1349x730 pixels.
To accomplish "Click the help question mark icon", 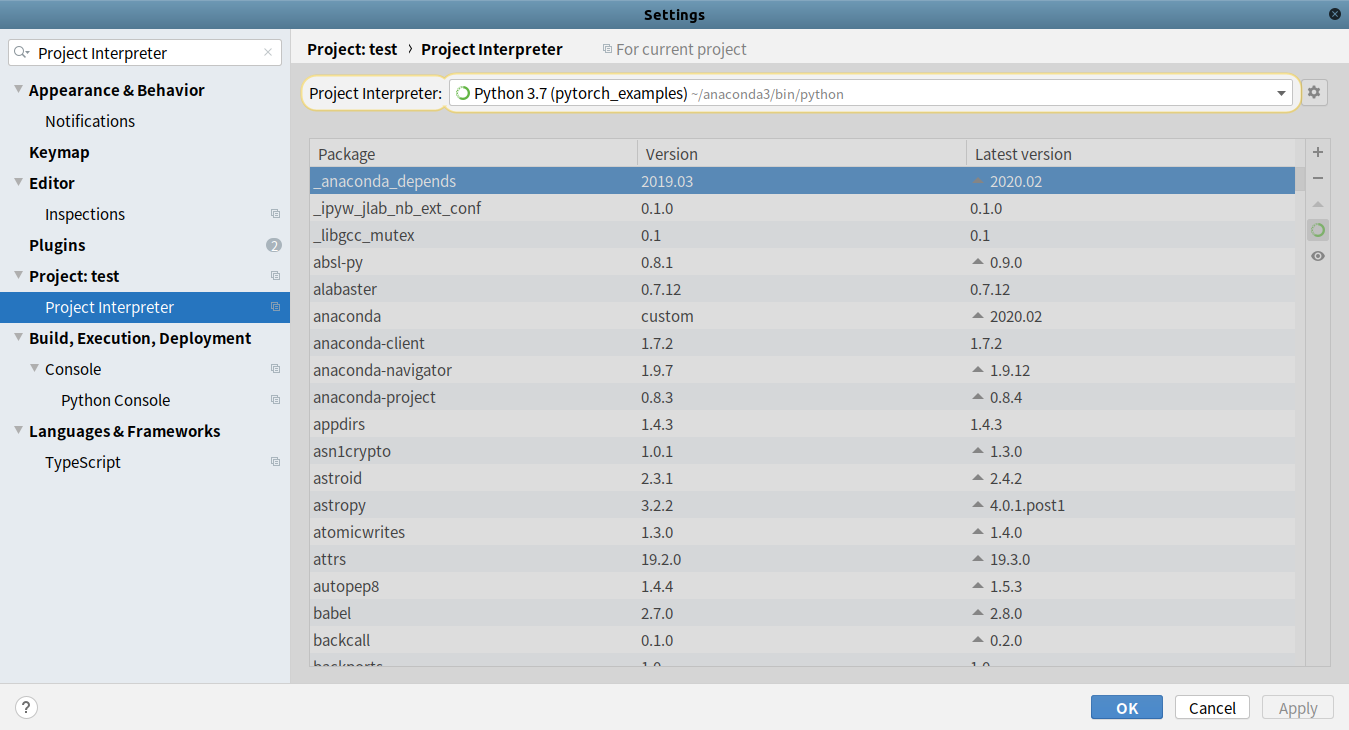I will point(26,708).
